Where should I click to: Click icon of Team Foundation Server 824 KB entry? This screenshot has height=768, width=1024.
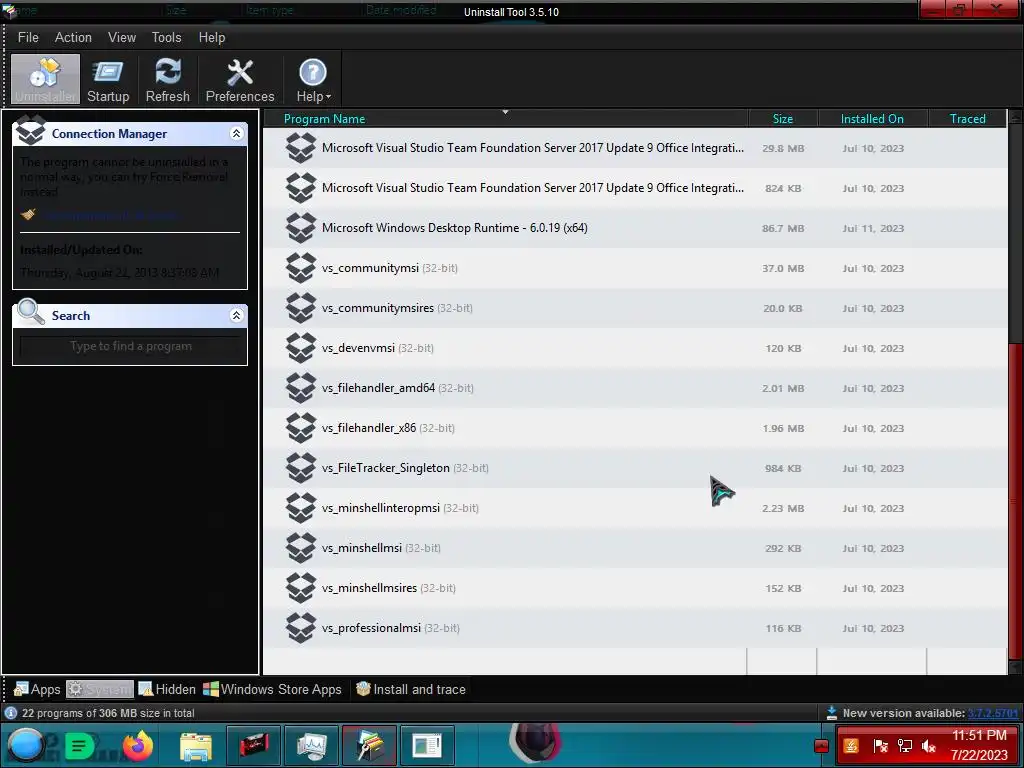tap(301, 188)
